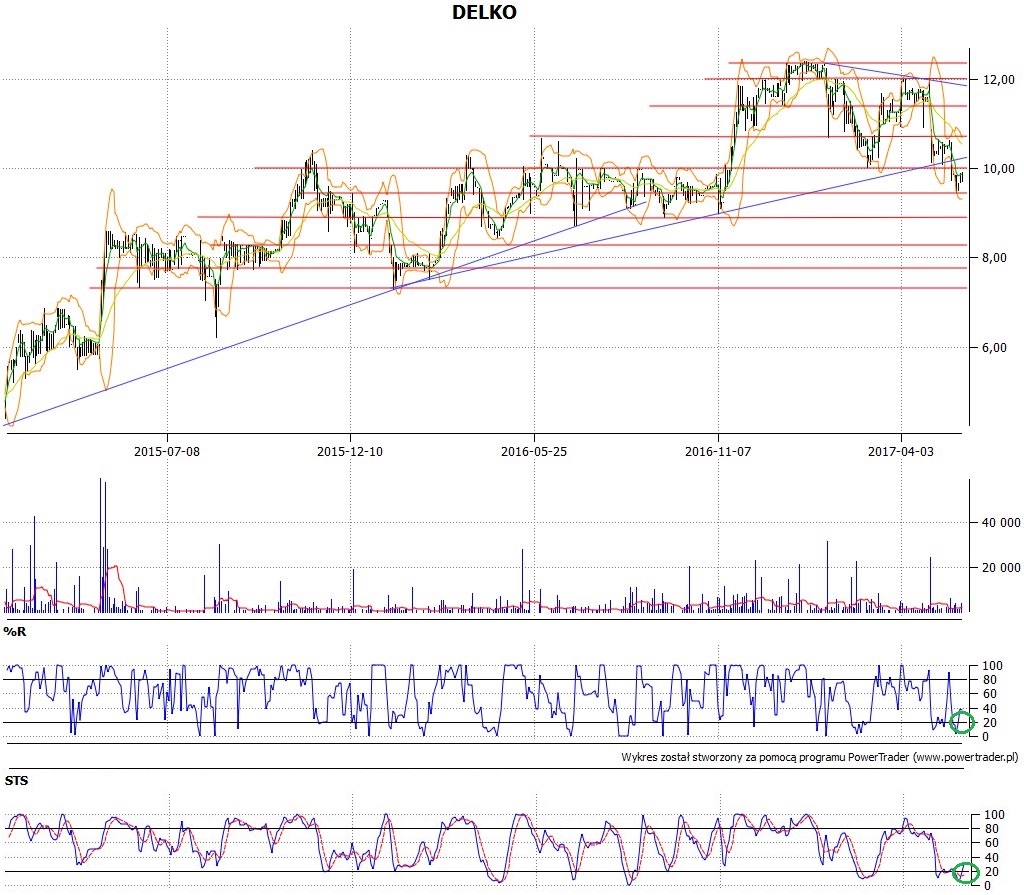Click the %R indicator label
This screenshot has height=895, width=1024.
[x=15, y=632]
